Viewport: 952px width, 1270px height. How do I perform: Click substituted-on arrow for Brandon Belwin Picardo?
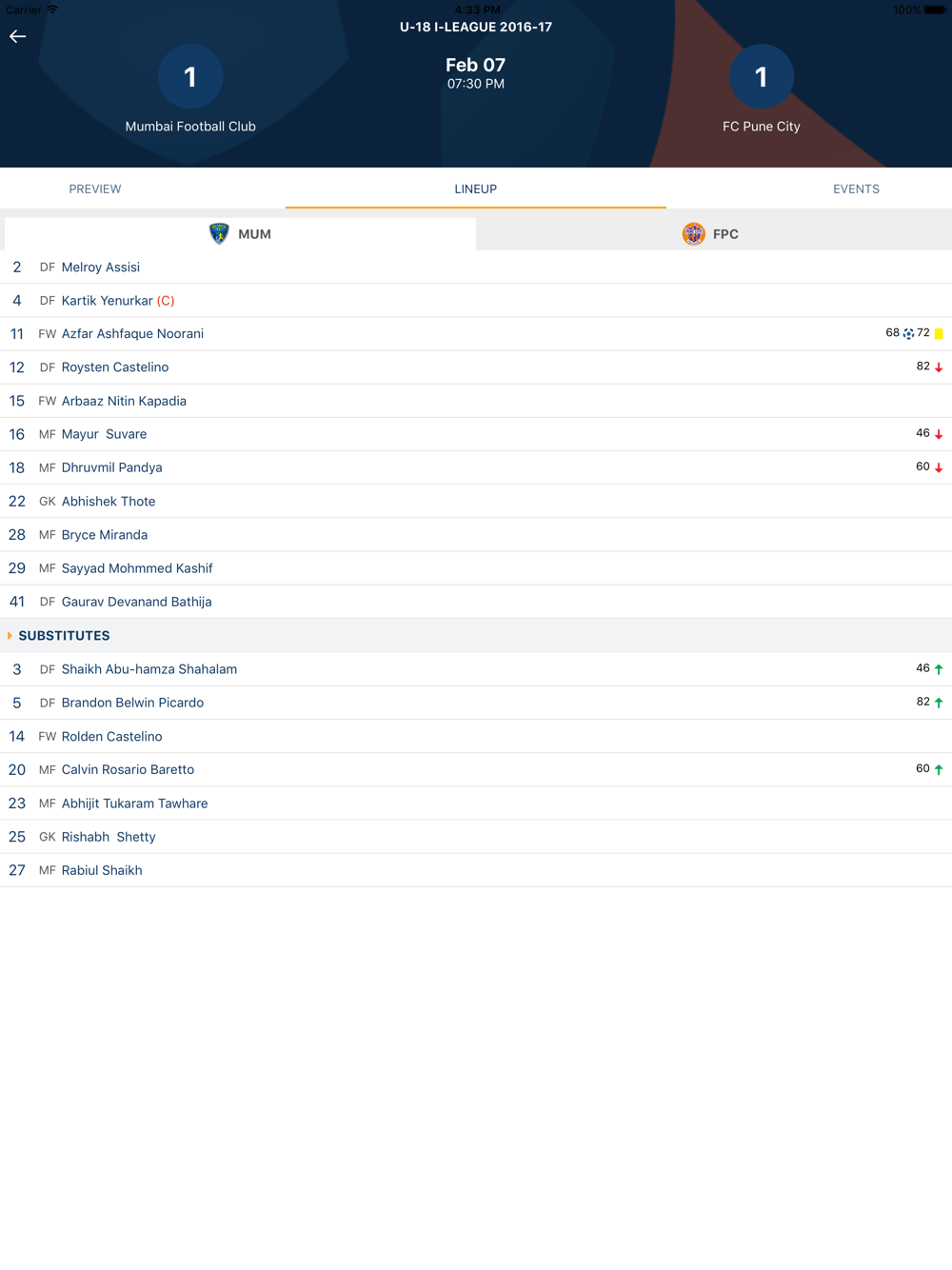[939, 703]
